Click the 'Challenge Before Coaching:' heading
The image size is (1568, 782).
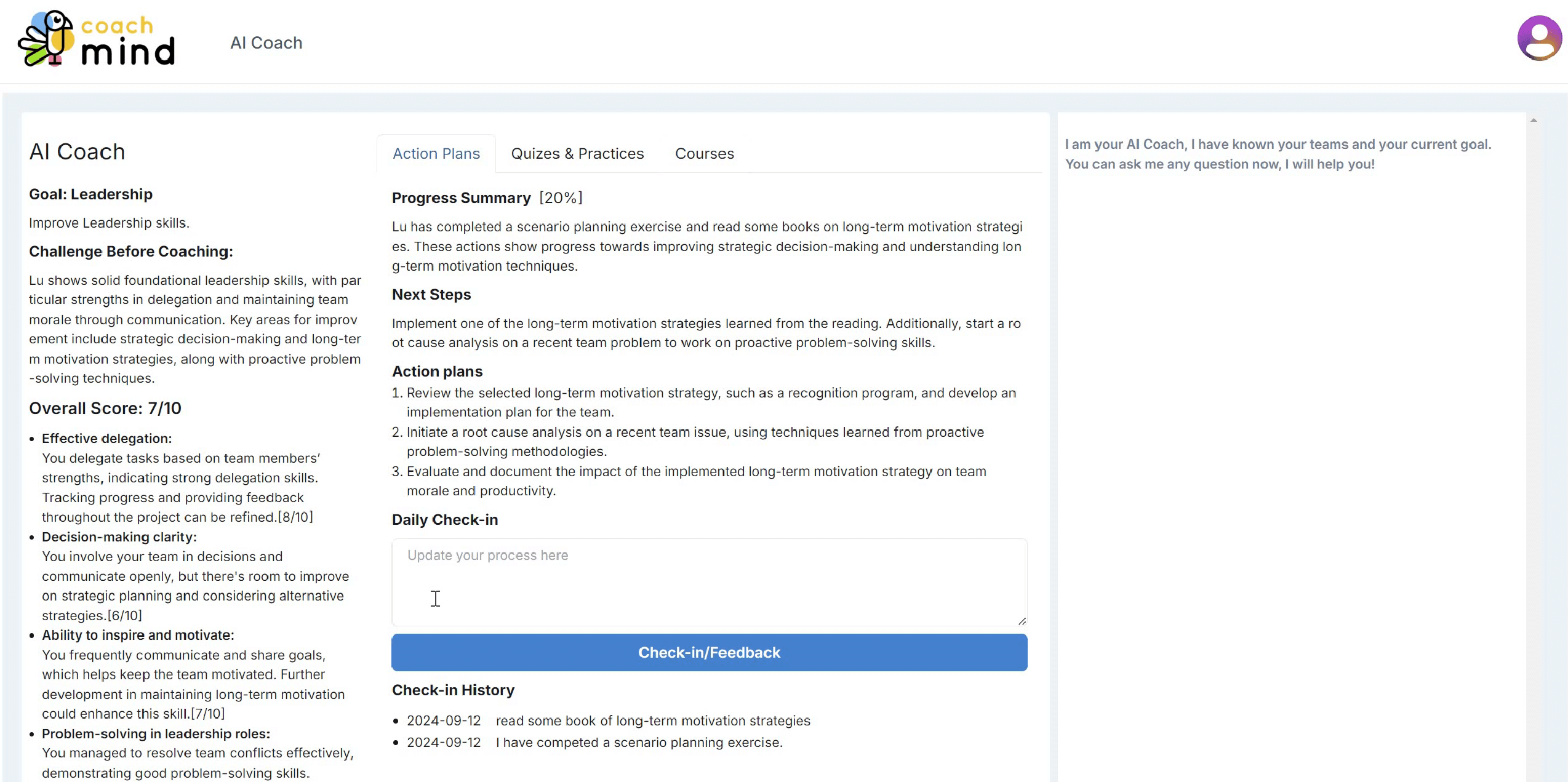130,252
